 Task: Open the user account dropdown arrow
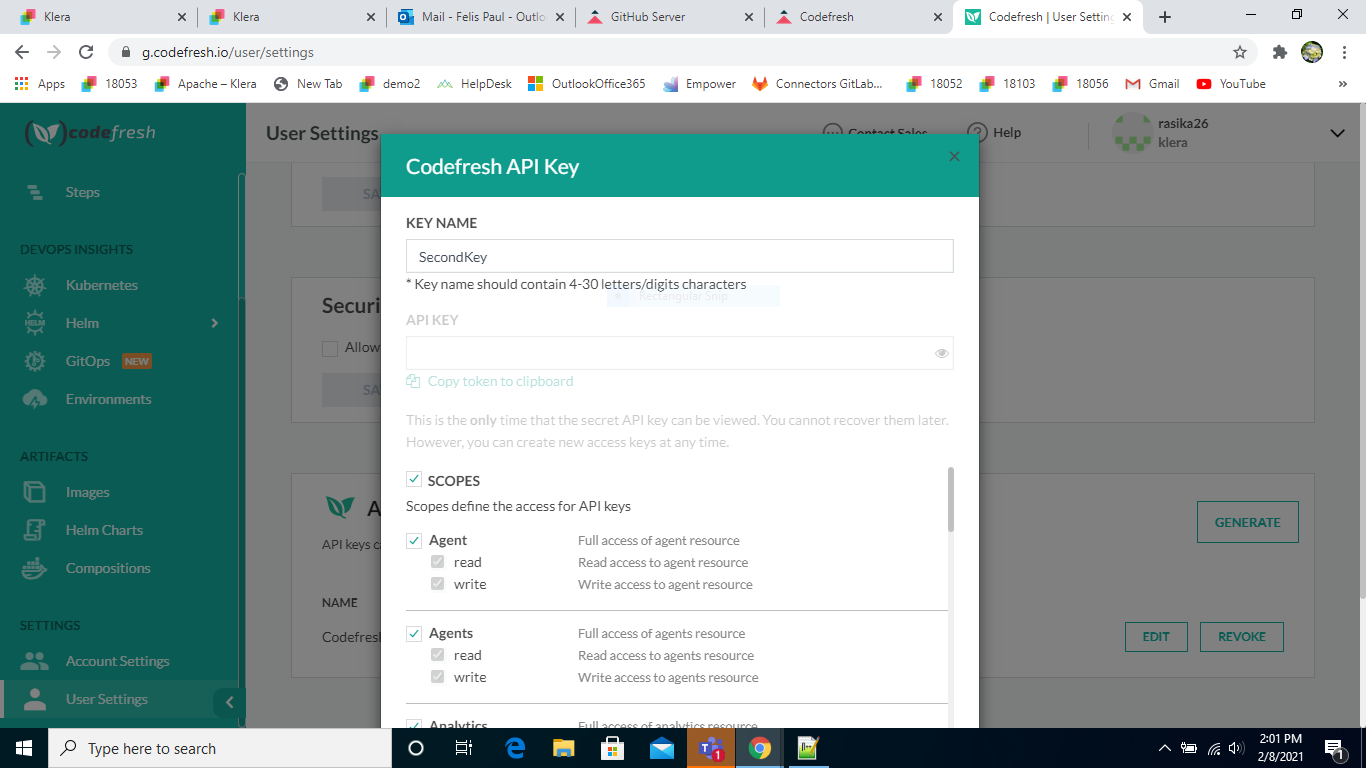(1338, 133)
